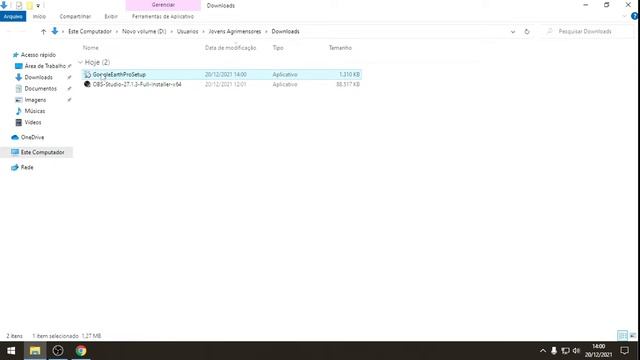Click the blue Downloads arrow icon in the address bar
The width and height of the screenshot is (640, 360).
(x=55, y=31)
